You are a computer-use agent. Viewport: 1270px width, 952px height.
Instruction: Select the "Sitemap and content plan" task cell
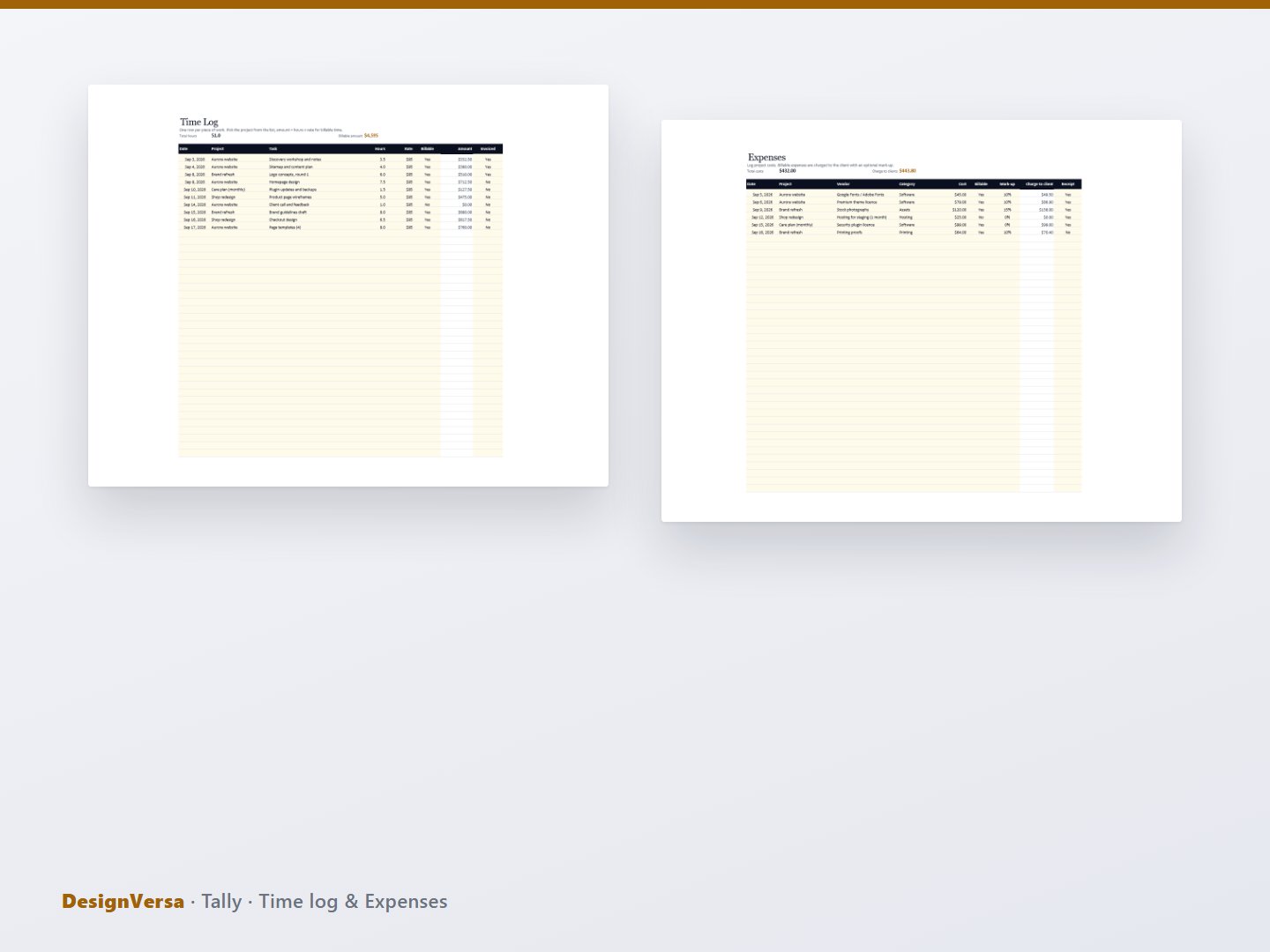(291, 167)
